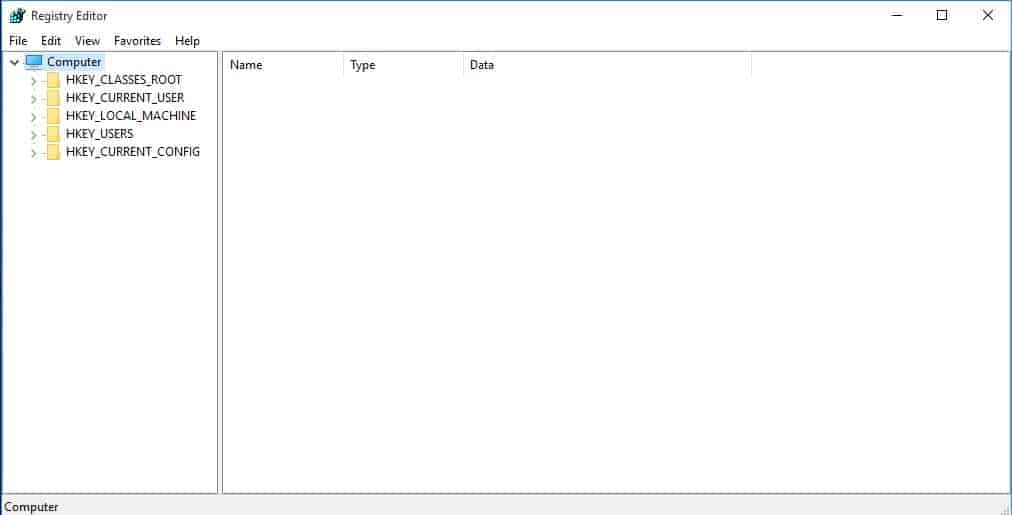
Task: Select the Computer label in tree
Action: [x=74, y=62]
